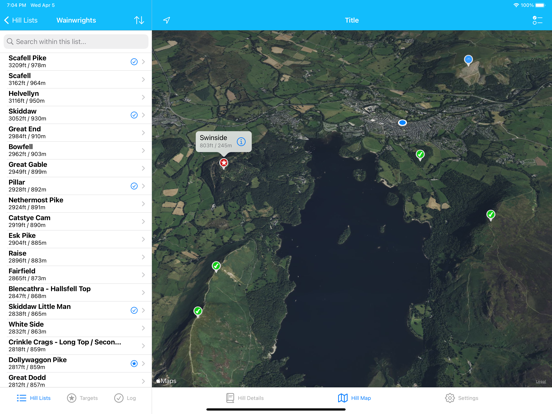Screen dimensions: 552x414
Task: Toggle Scafell Pike climbed checkmark
Action: (134, 62)
